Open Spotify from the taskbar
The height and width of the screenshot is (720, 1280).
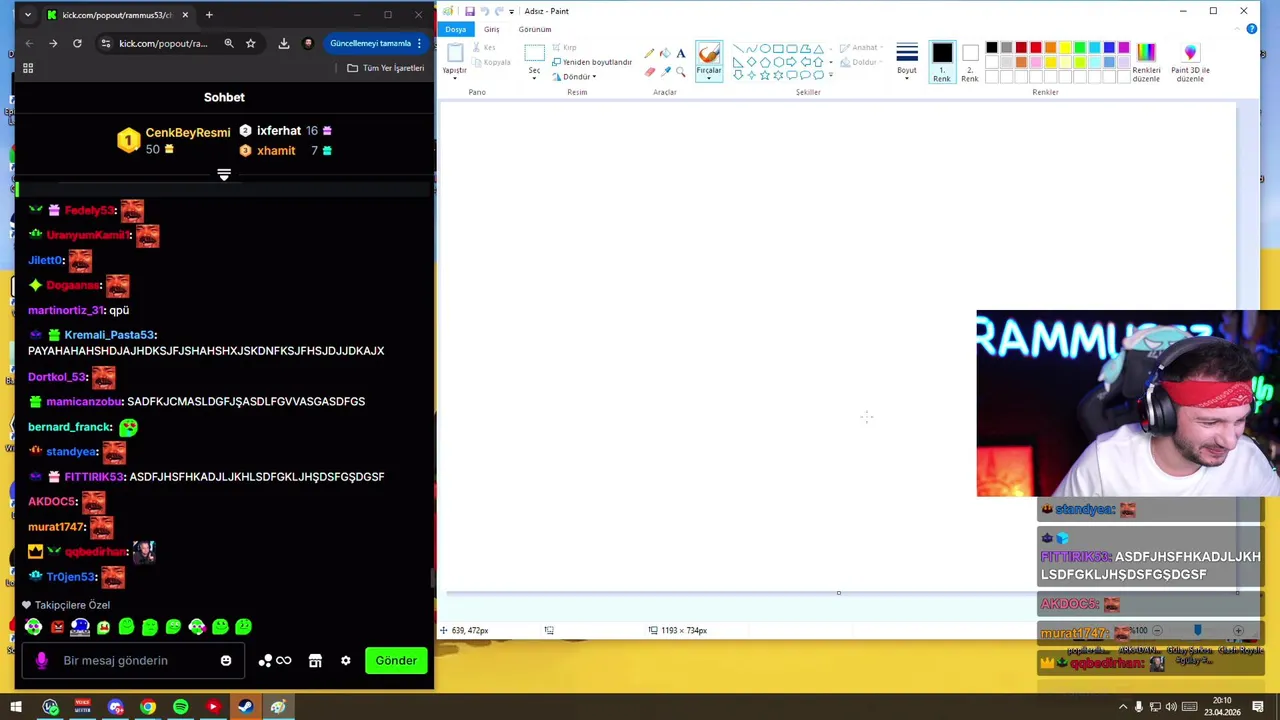(x=180, y=707)
